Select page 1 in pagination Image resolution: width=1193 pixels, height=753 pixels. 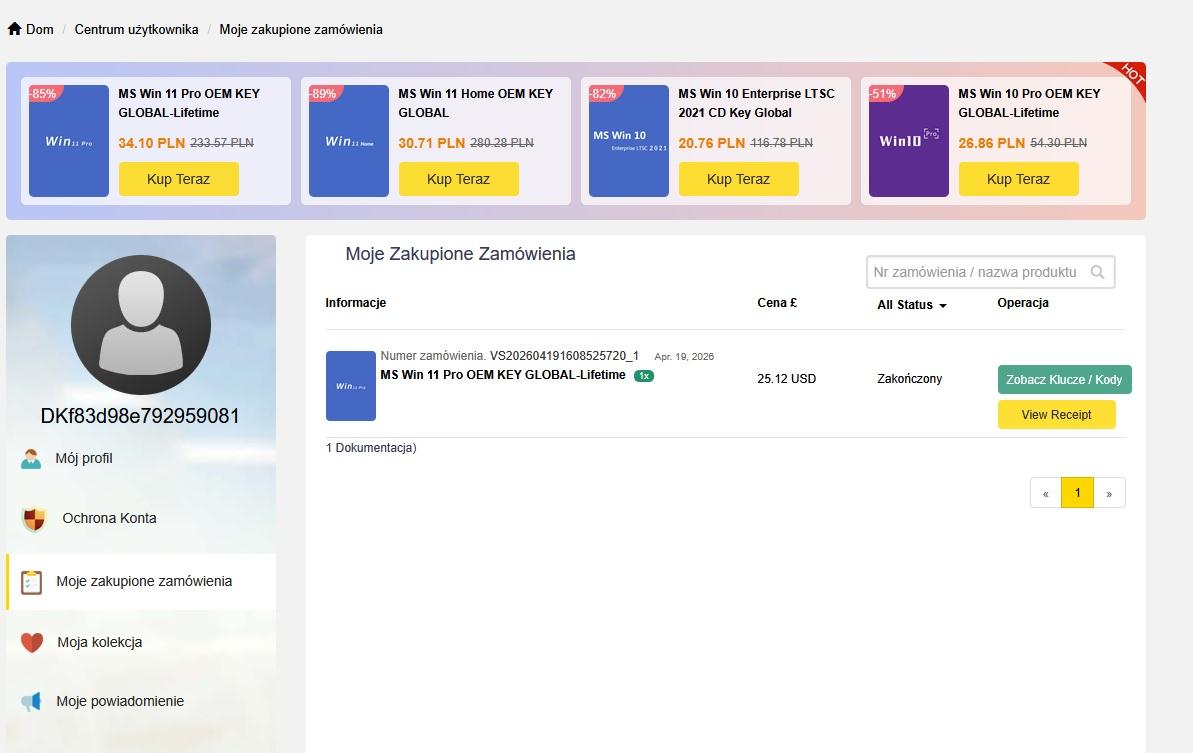pos(1077,493)
